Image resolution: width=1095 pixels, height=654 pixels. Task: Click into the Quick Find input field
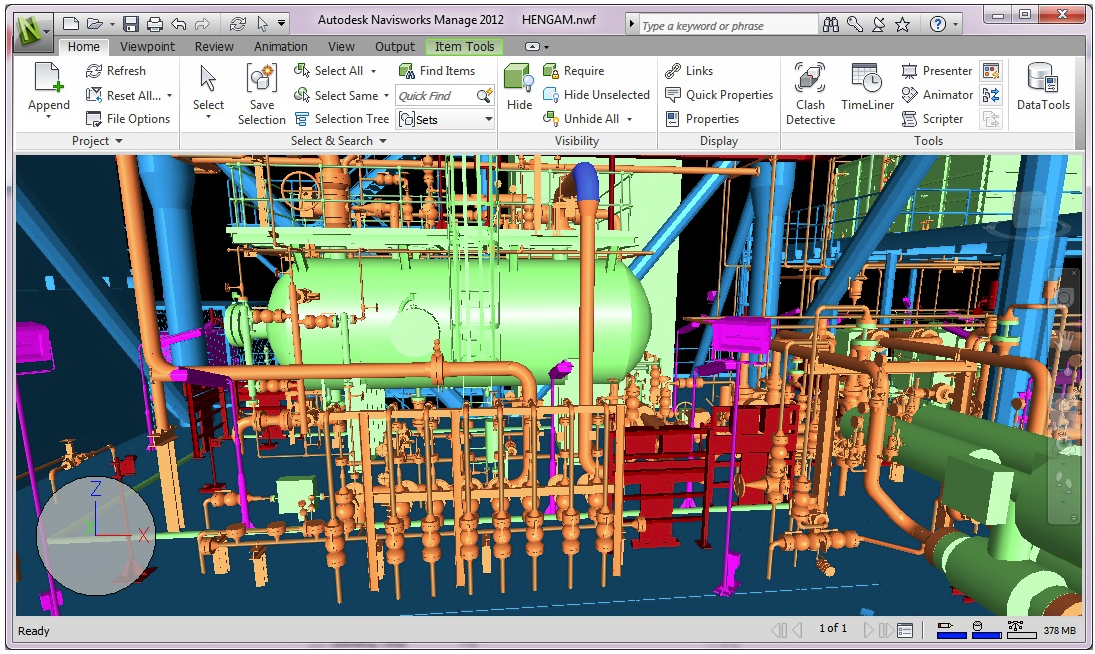[x=435, y=96]
